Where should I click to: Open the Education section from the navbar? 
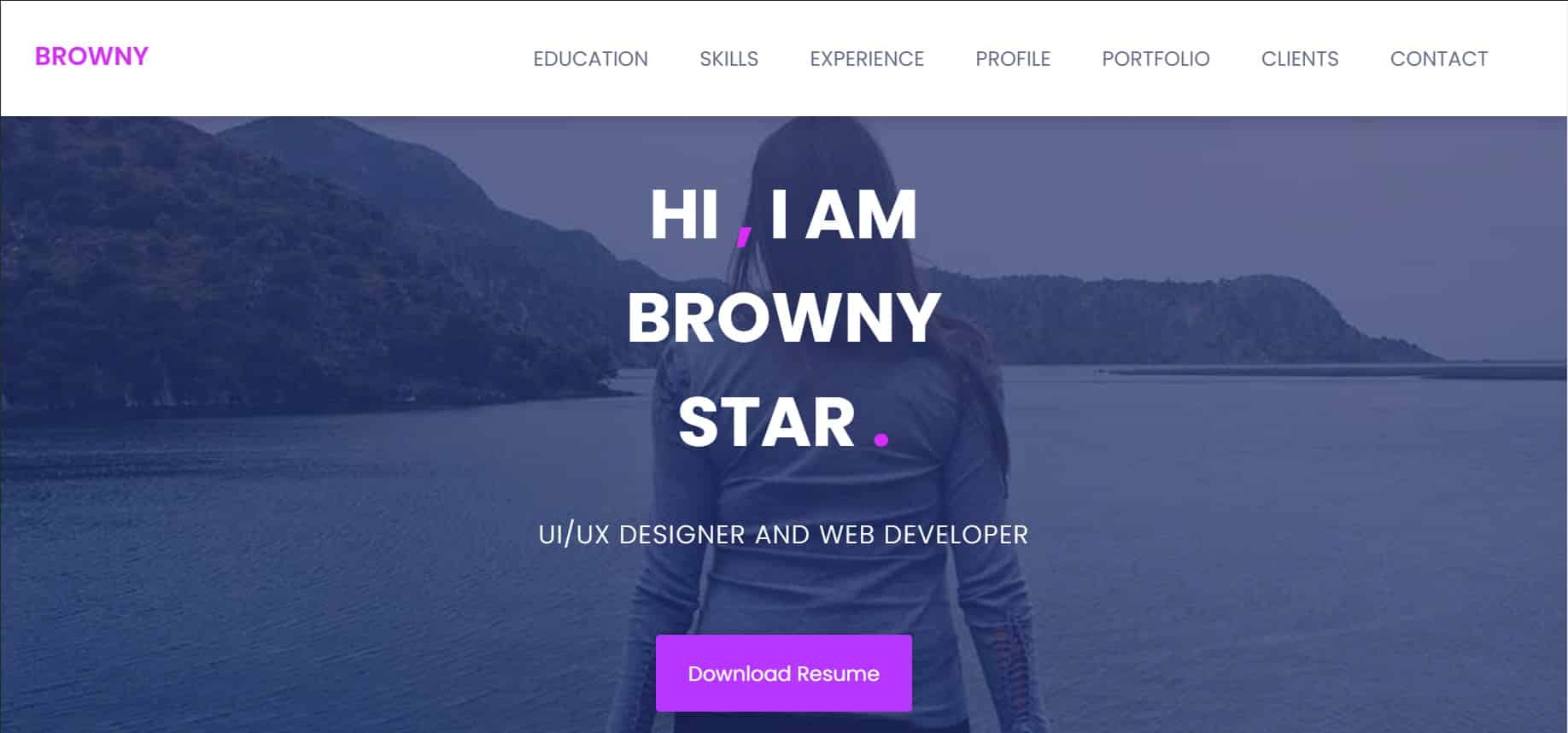pos(590,59)
